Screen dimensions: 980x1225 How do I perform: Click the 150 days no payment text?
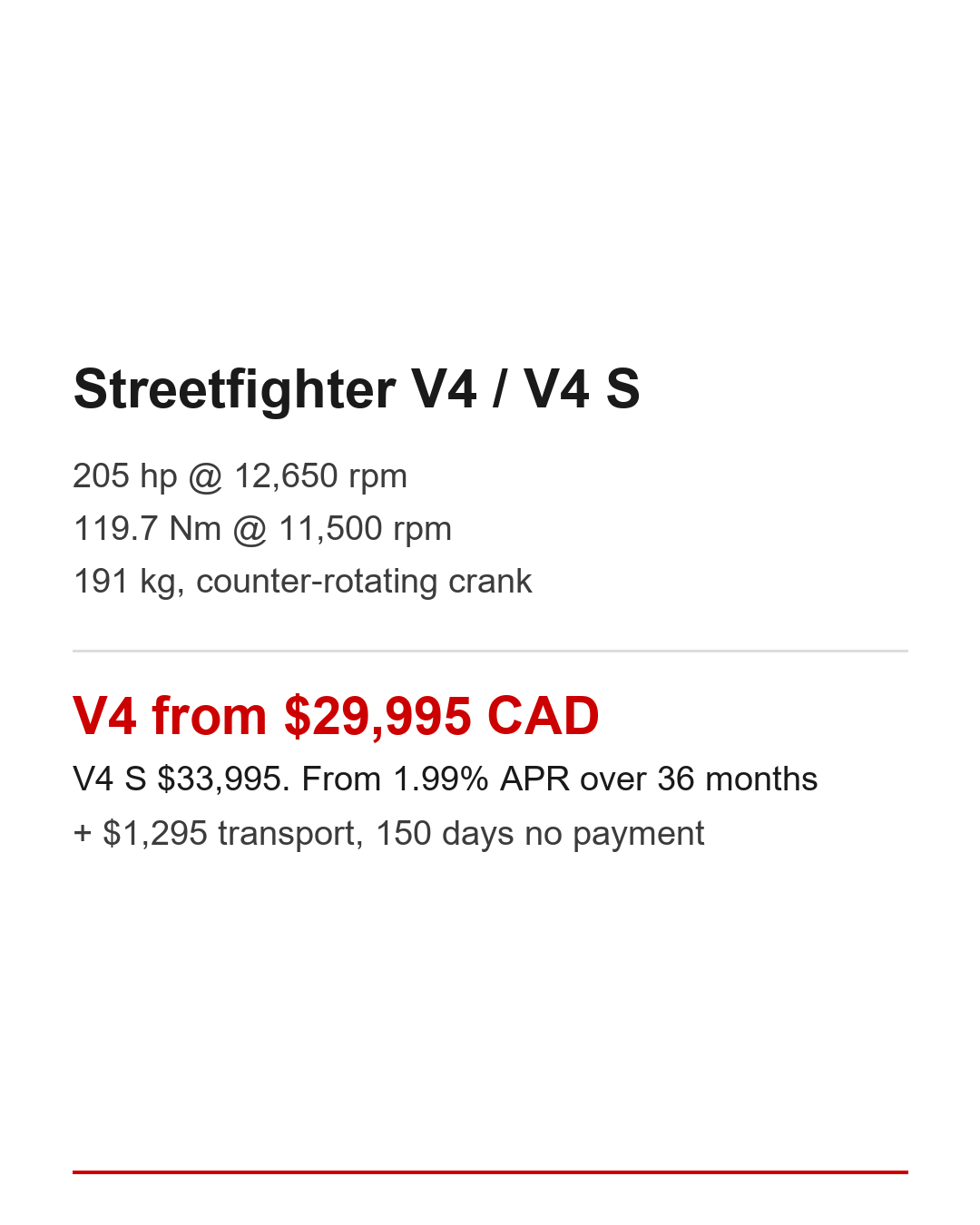[x=540, y=834]
